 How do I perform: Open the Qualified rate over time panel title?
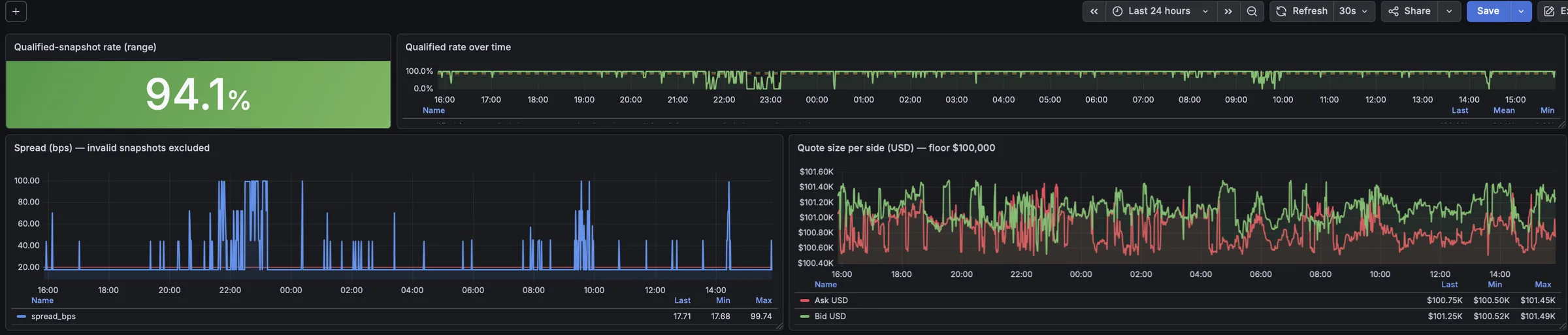tap(458, 47)
